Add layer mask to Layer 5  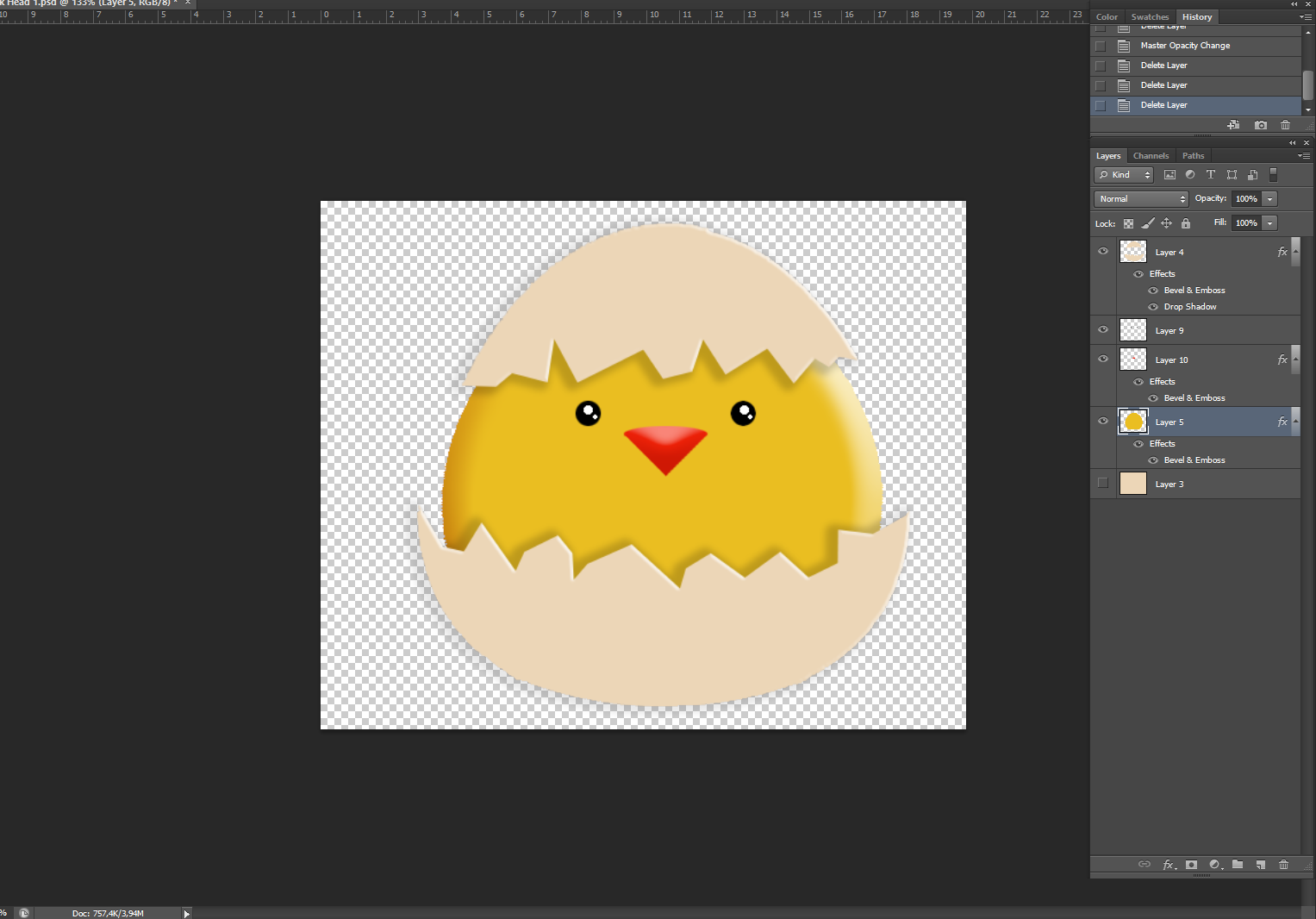1191,864
